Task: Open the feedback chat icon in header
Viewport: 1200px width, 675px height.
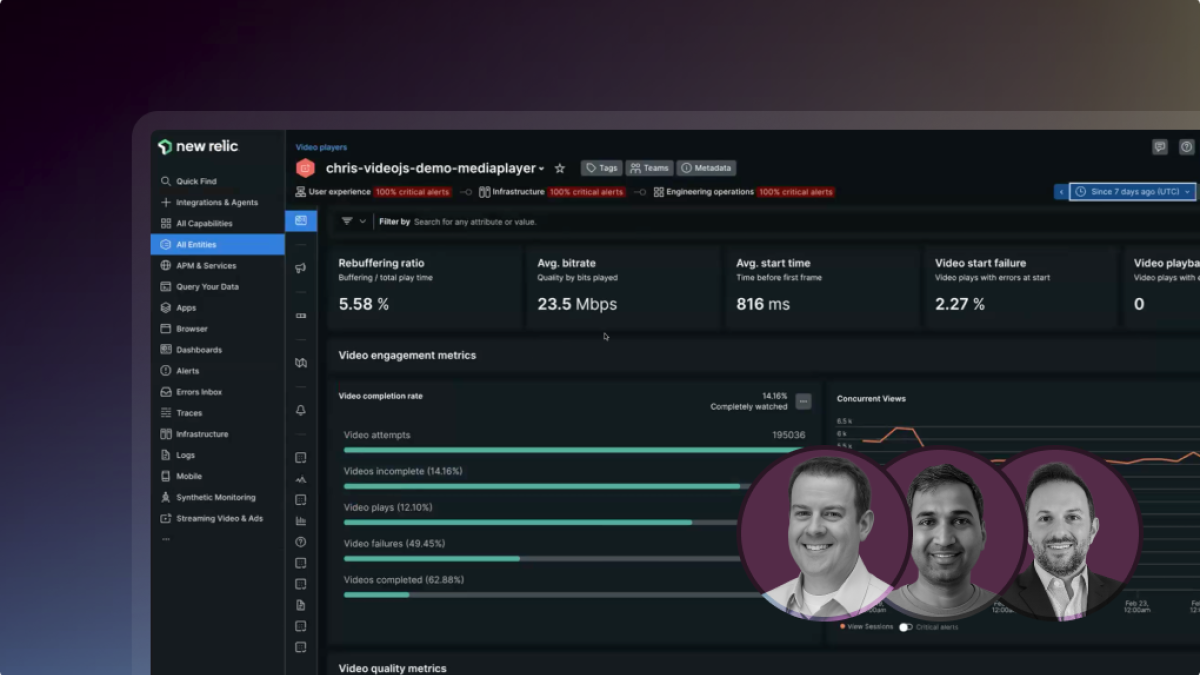Action: tap(1160, 147)
